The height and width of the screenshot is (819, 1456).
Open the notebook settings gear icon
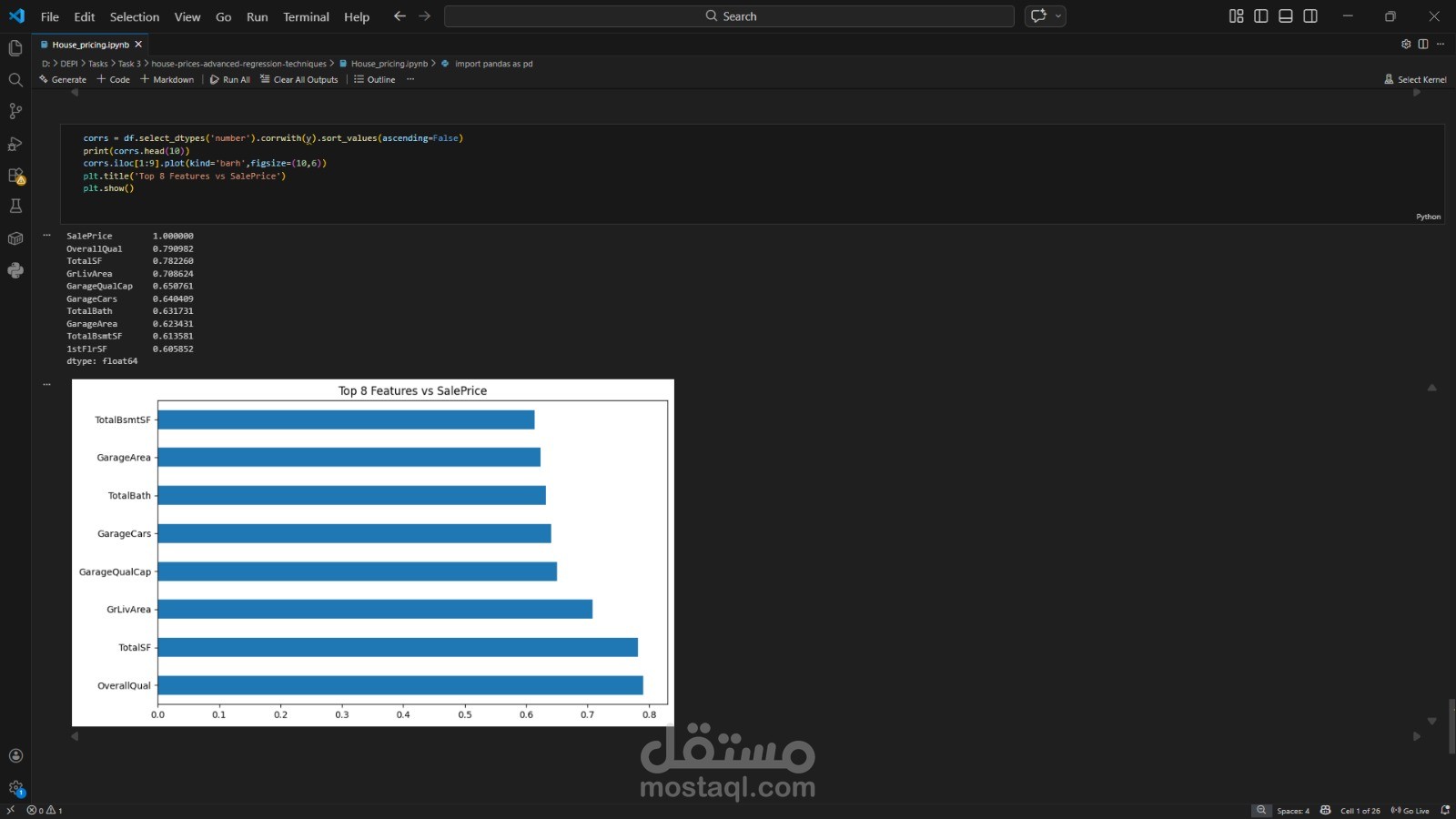[1406, 44]
